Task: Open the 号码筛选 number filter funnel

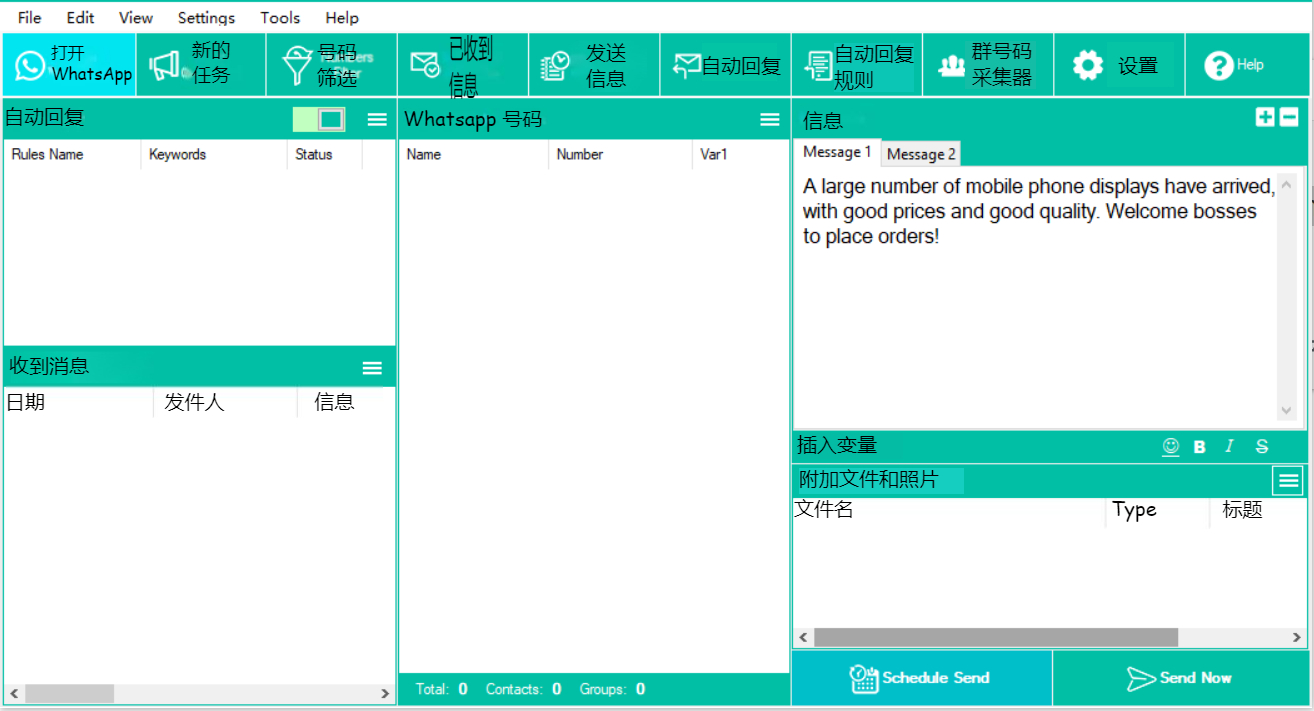Action: tap(332, 65)
